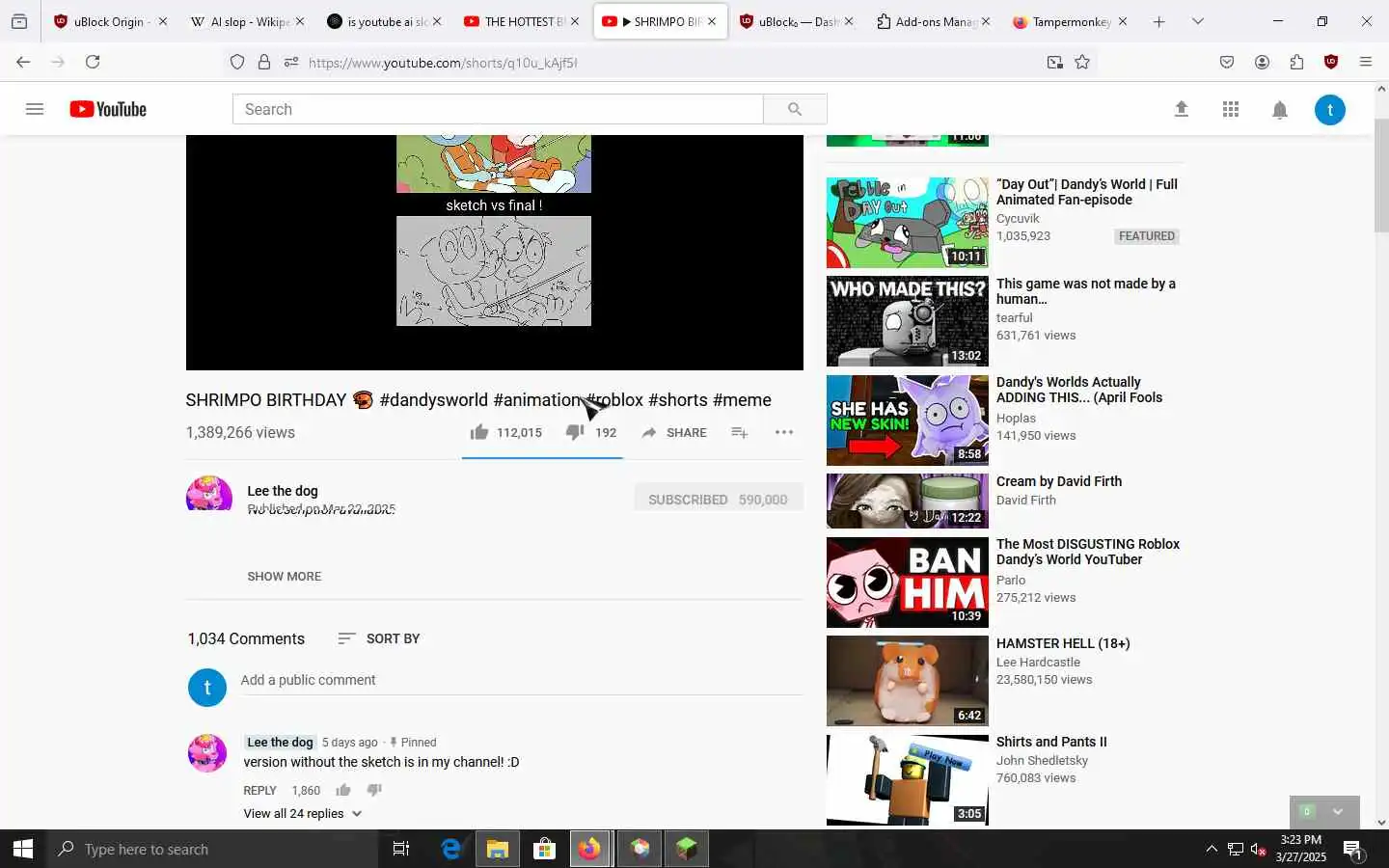Show hidden system tray icons

click(1212, 849)
